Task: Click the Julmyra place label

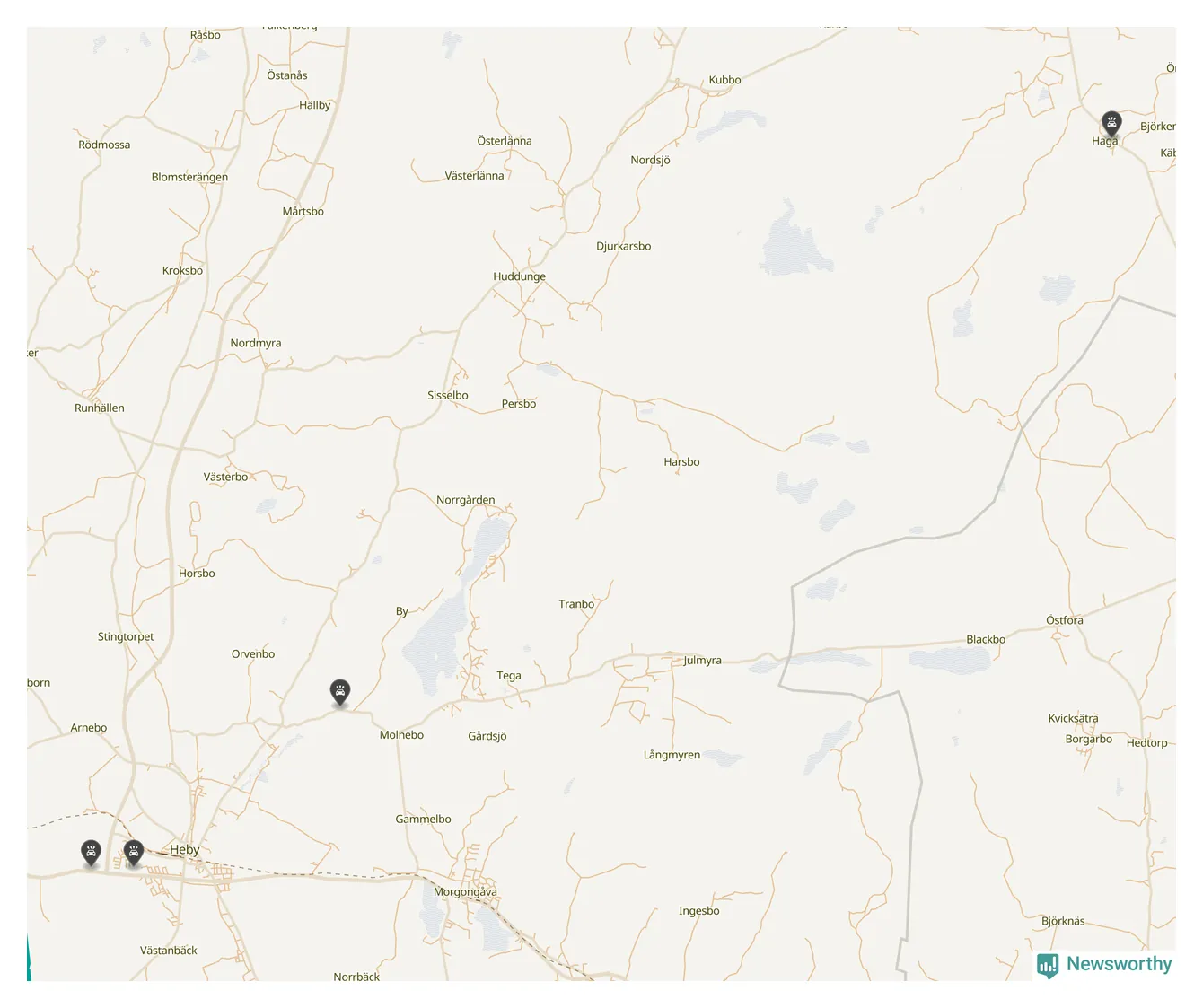Action: tap(702, 661)
